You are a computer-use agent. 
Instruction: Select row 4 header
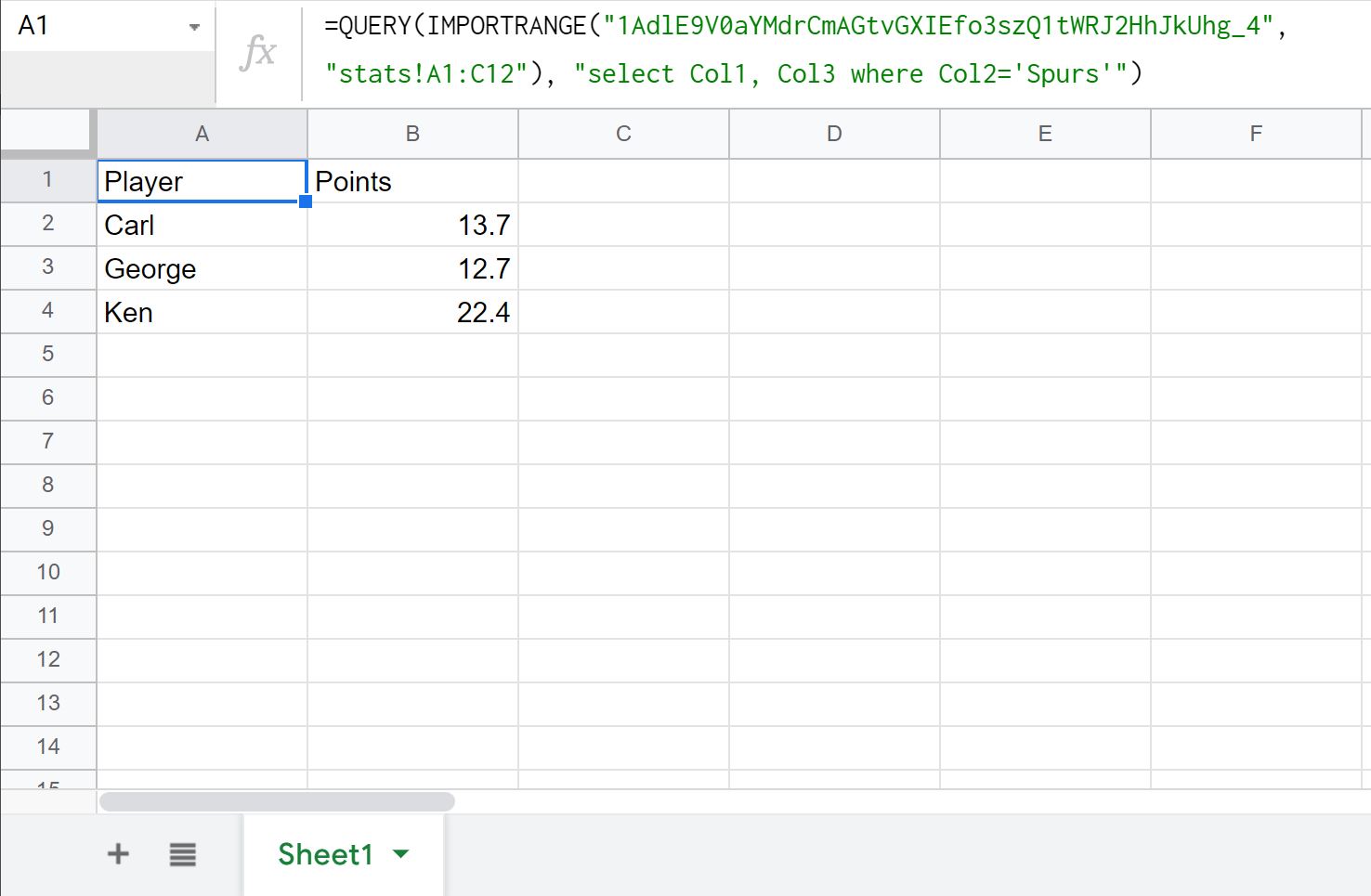pos(48,312)
